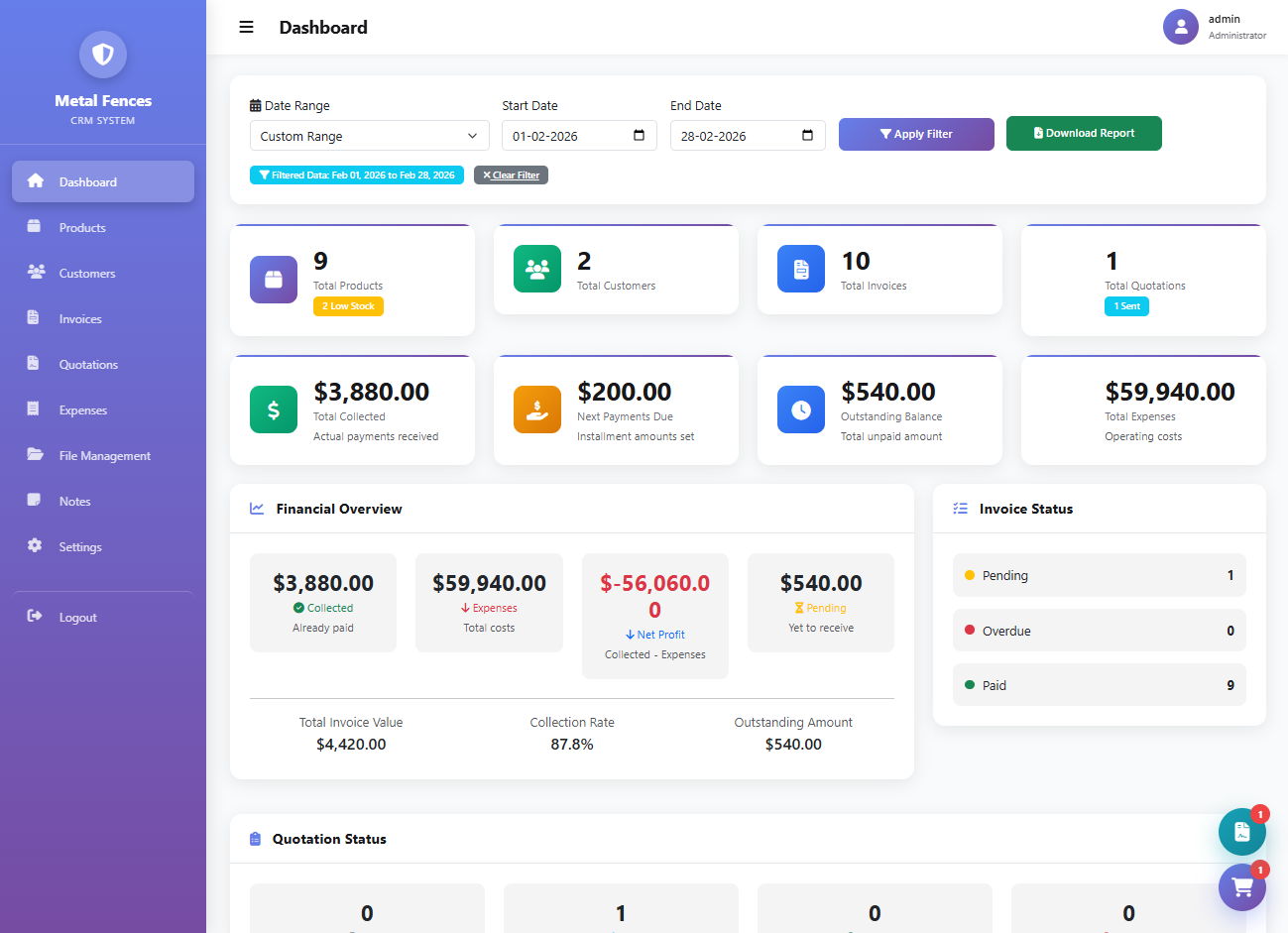Open the floating quotation notification icon
Screen dimensions: 1288x933
click(x=1242, y=832)
